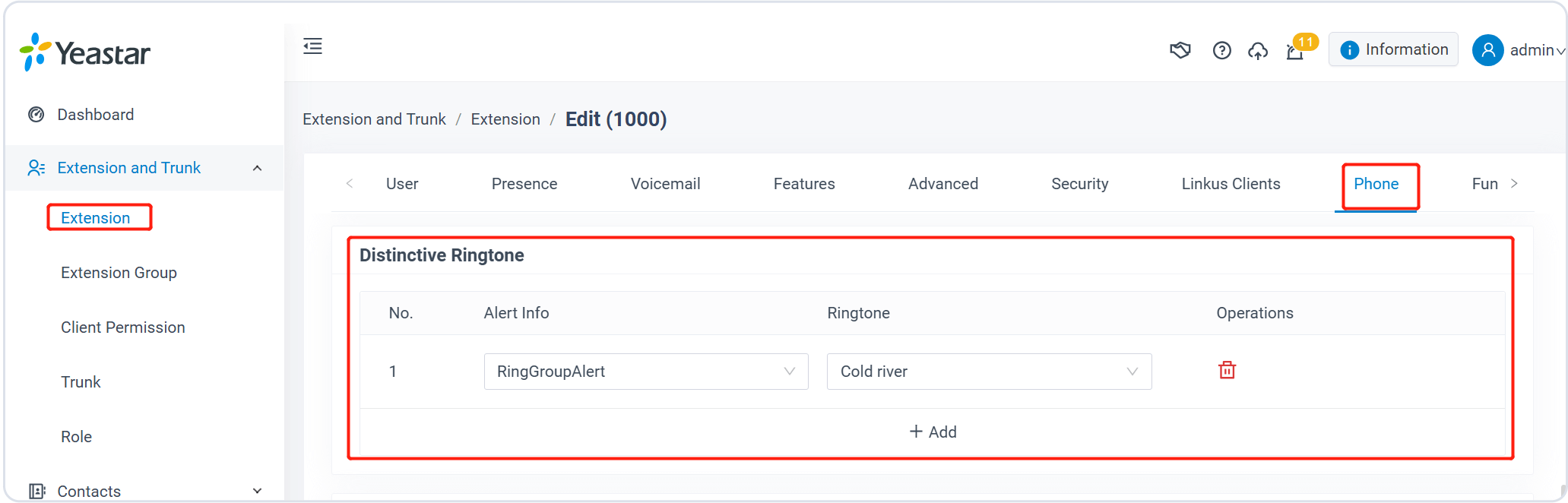The width and height of the screenshot is (1568, 503).
Task: Click row number 1 in the table
Action: 393,372
